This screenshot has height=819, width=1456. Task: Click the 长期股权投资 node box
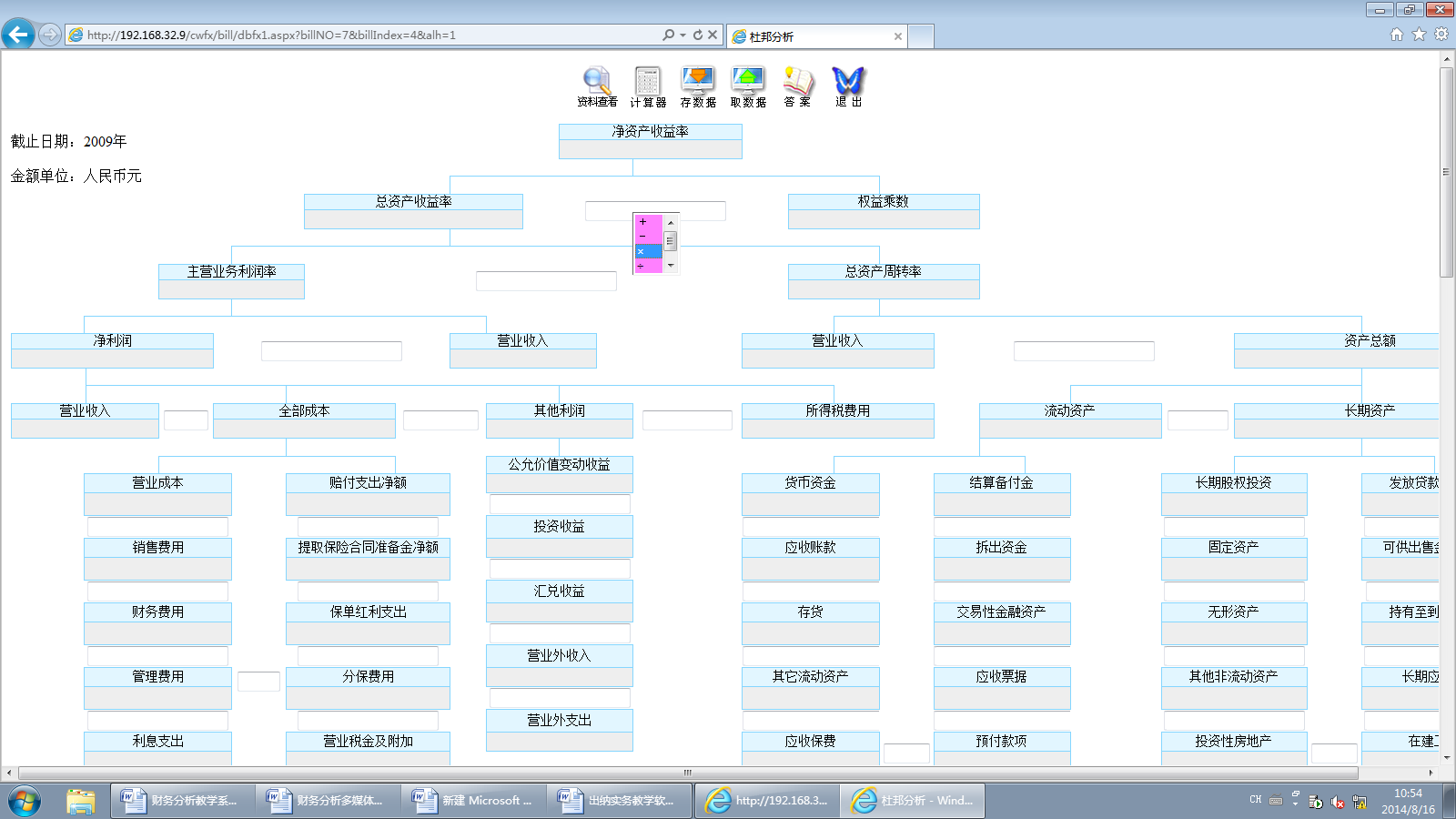(x=1234, y=494)
